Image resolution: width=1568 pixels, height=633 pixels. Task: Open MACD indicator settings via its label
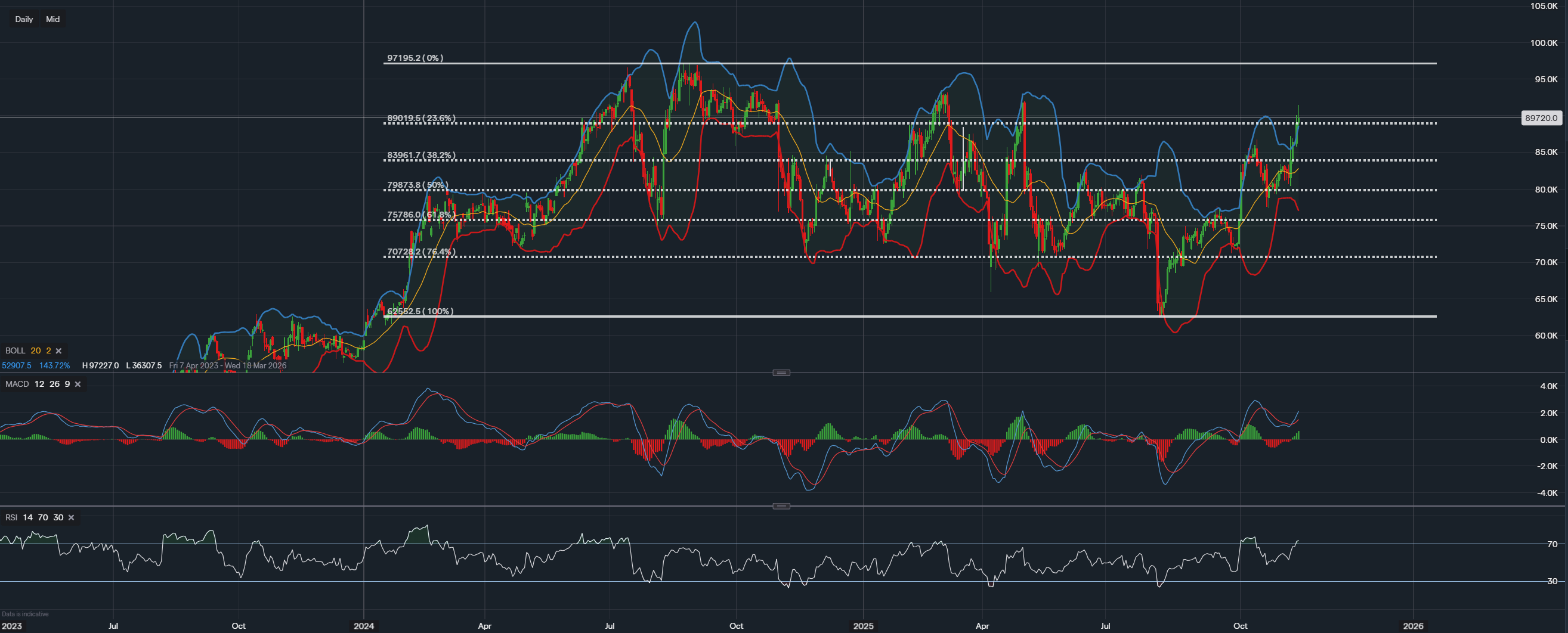(x=17, y=384)
